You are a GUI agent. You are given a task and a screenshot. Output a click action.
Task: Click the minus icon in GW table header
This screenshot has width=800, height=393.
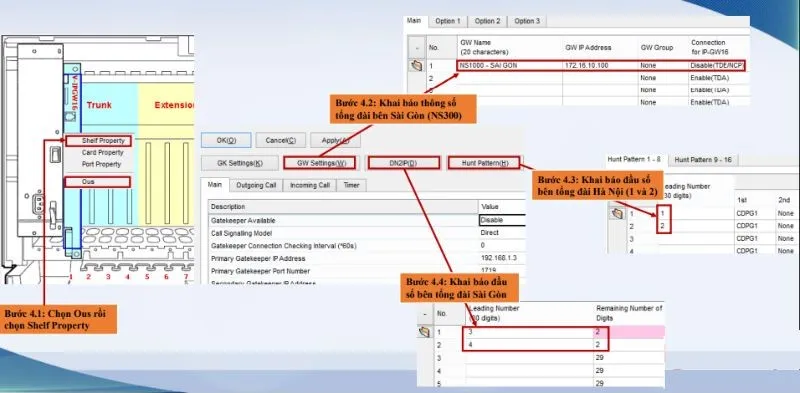pos(417,47)
